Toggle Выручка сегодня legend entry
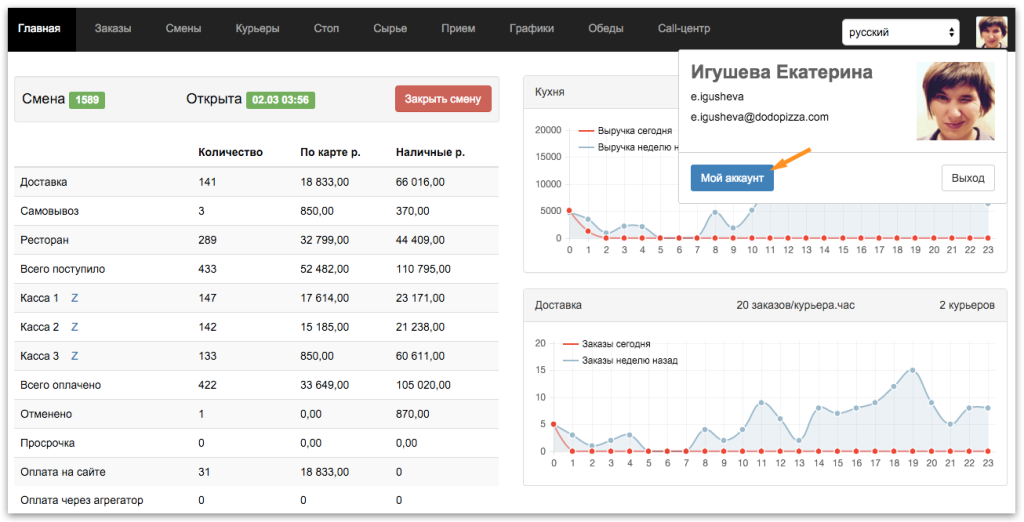The height and width of the screenshot is (522, 1024). coord(625,131)
